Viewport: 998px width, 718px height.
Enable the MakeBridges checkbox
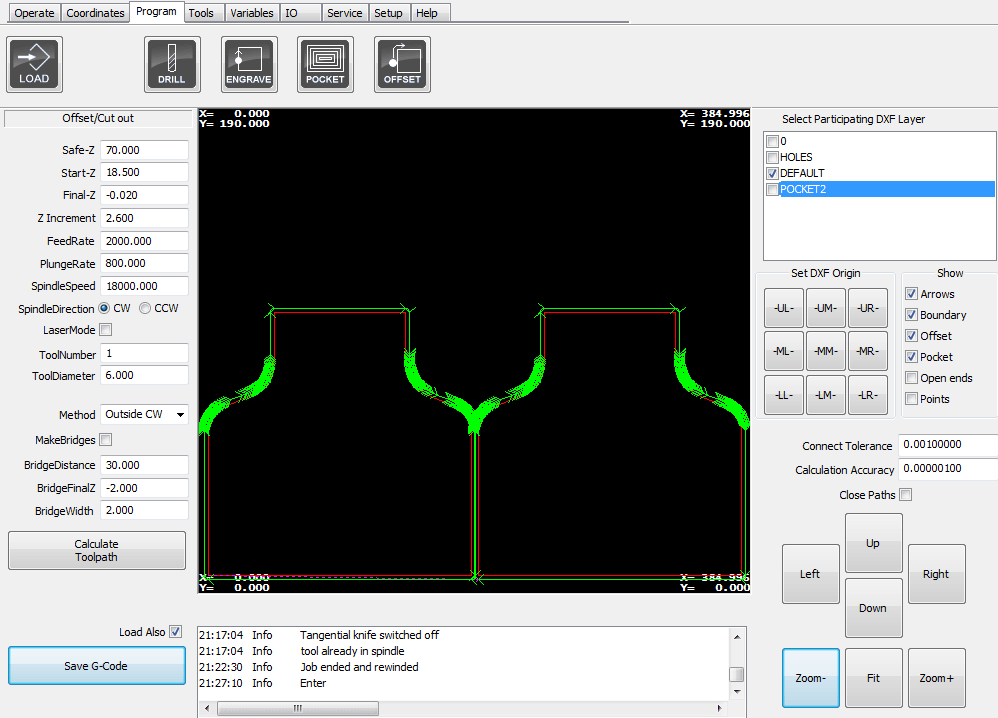pyautogui.click(x=105, y=439)
